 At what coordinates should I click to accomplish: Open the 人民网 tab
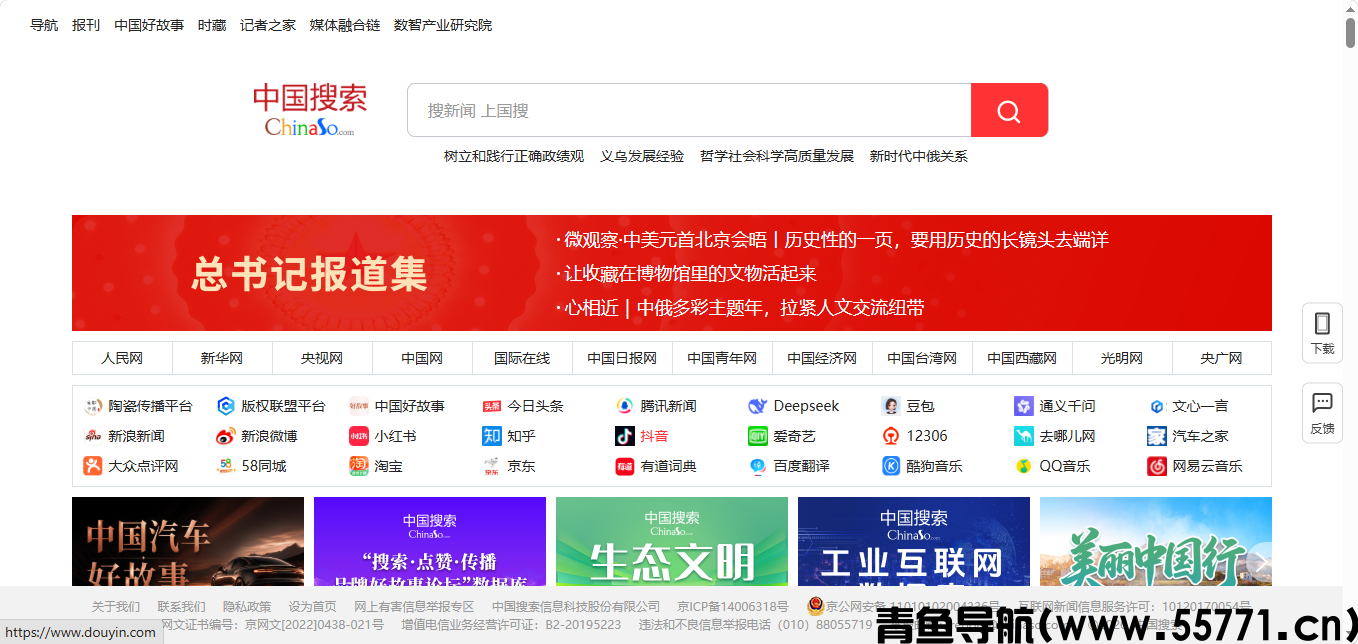coord(122,358)
